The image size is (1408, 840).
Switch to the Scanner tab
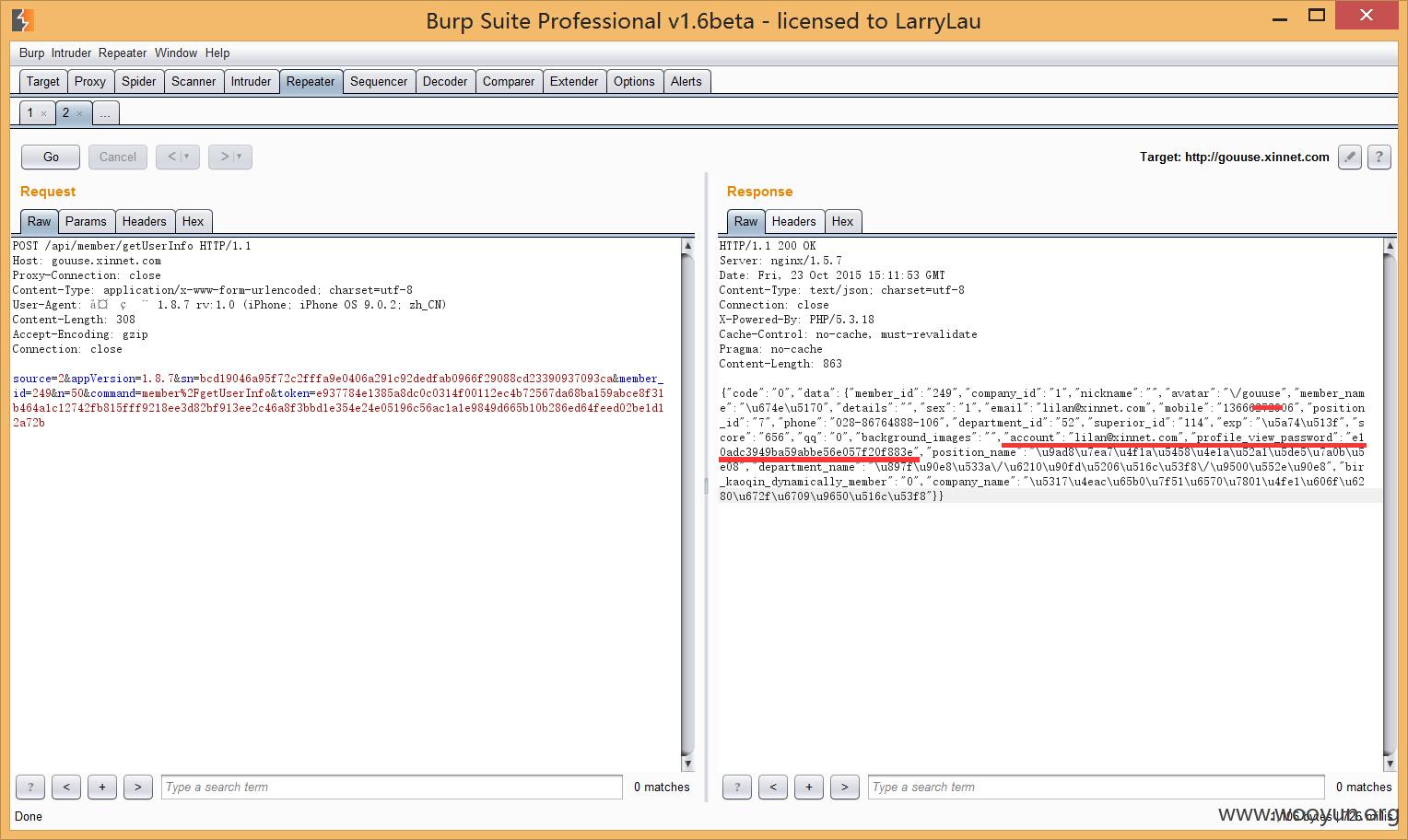coord(194,81)
